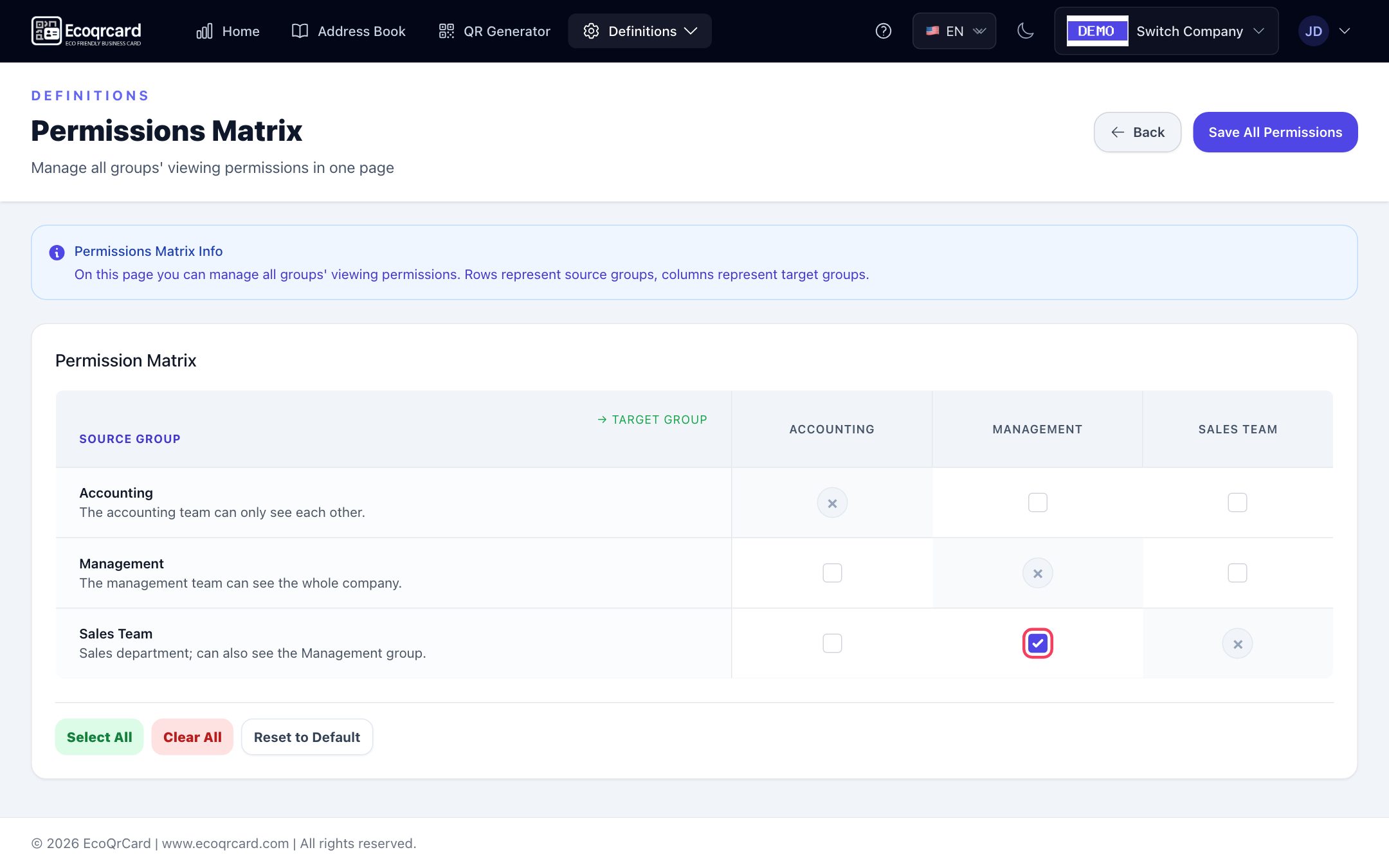1389x868 pixels.
Task: Check Management row's Accounting checkbox
Action: 832,573
